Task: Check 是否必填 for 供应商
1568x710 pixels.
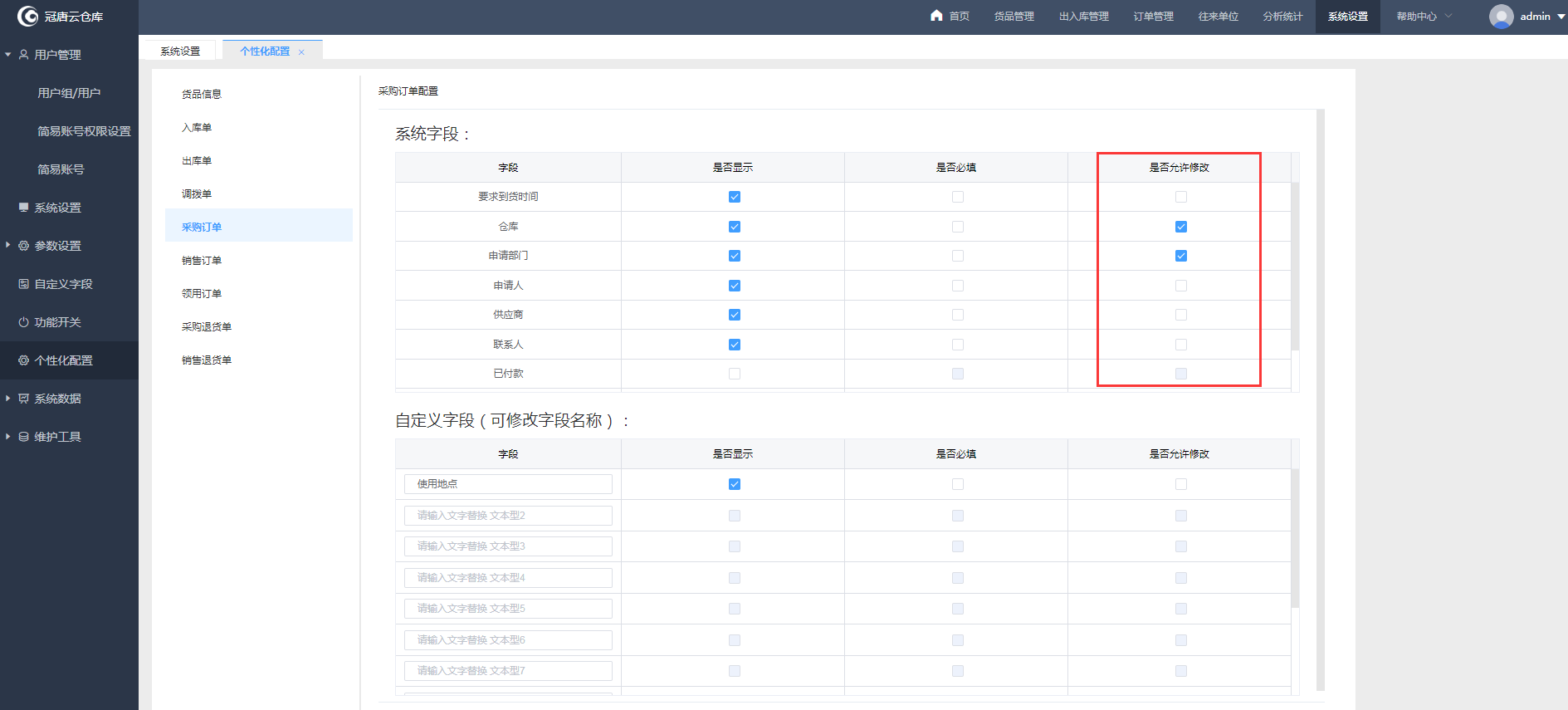Action: (958, 315)
